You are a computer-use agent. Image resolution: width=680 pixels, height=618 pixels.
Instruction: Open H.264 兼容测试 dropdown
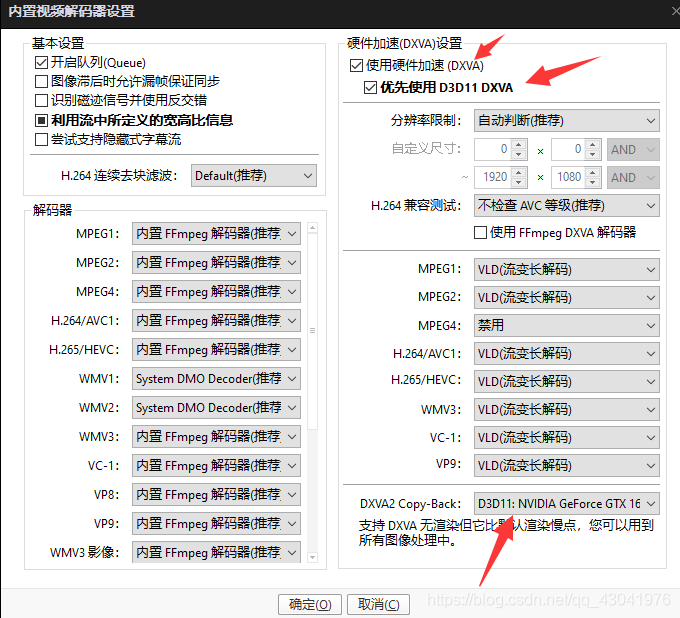pos(567,206)
